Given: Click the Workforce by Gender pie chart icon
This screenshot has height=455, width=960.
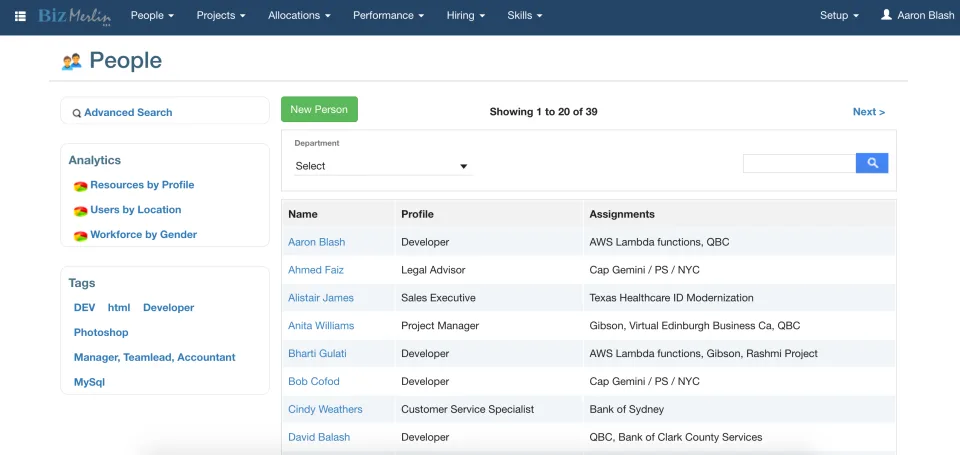Looking at the screenshot, I should pos(81,236).
